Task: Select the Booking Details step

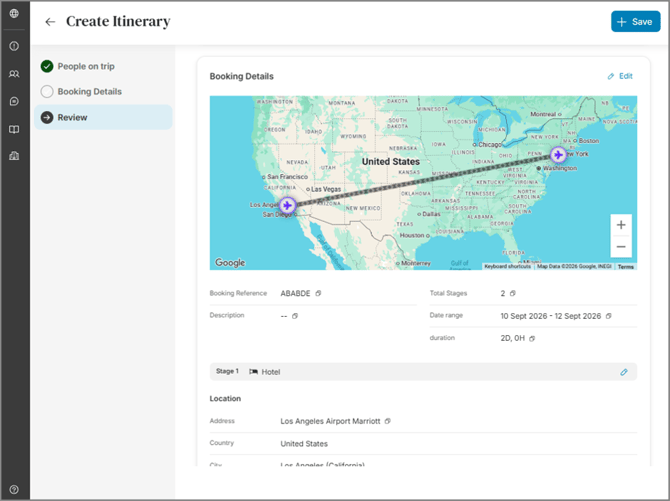Action: [103, 91]
